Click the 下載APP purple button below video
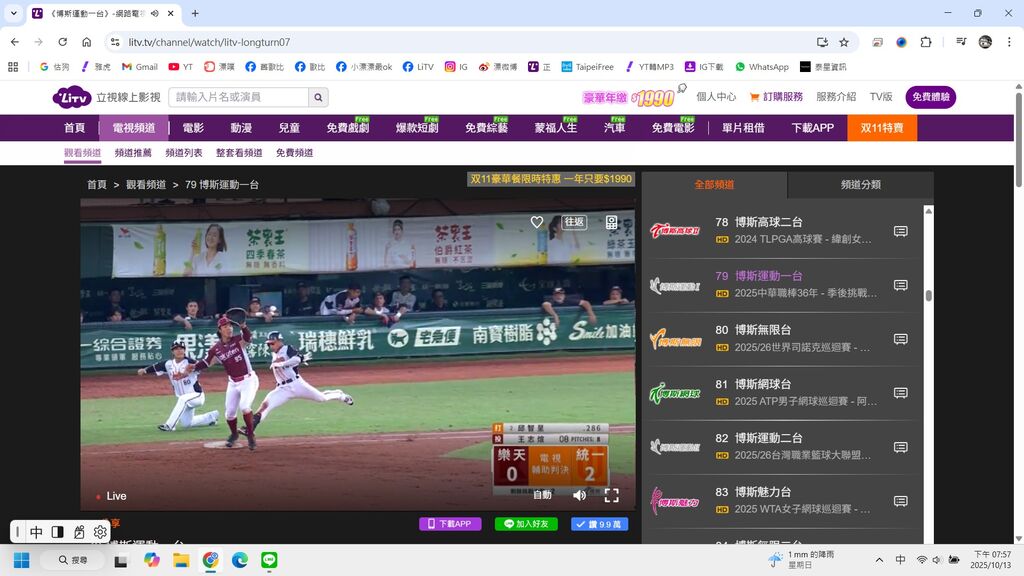The height and width of the screenshot is (576, 1024). pyautogui.click(x=450, y=524)
